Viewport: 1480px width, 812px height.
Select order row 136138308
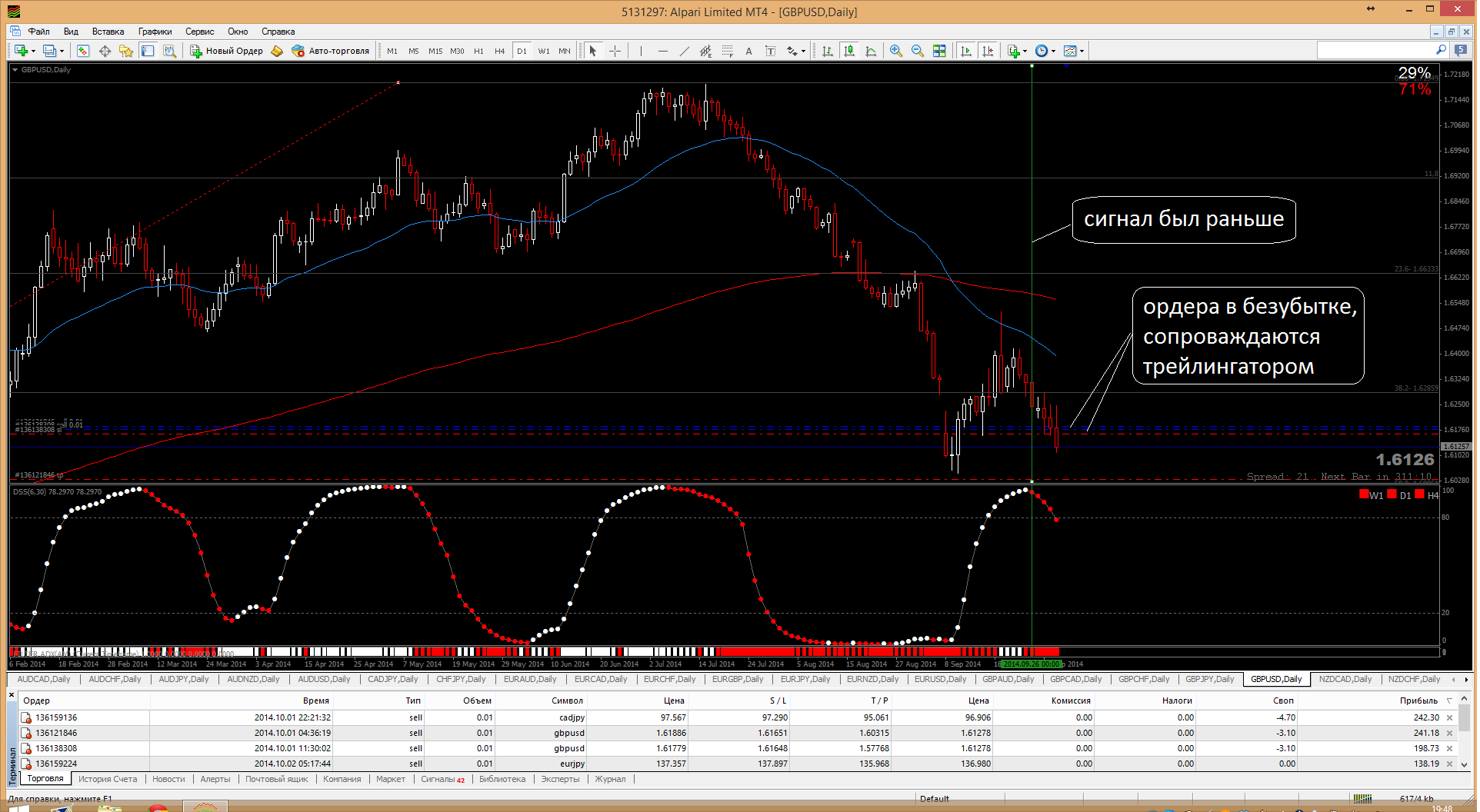tap(737, 748)
